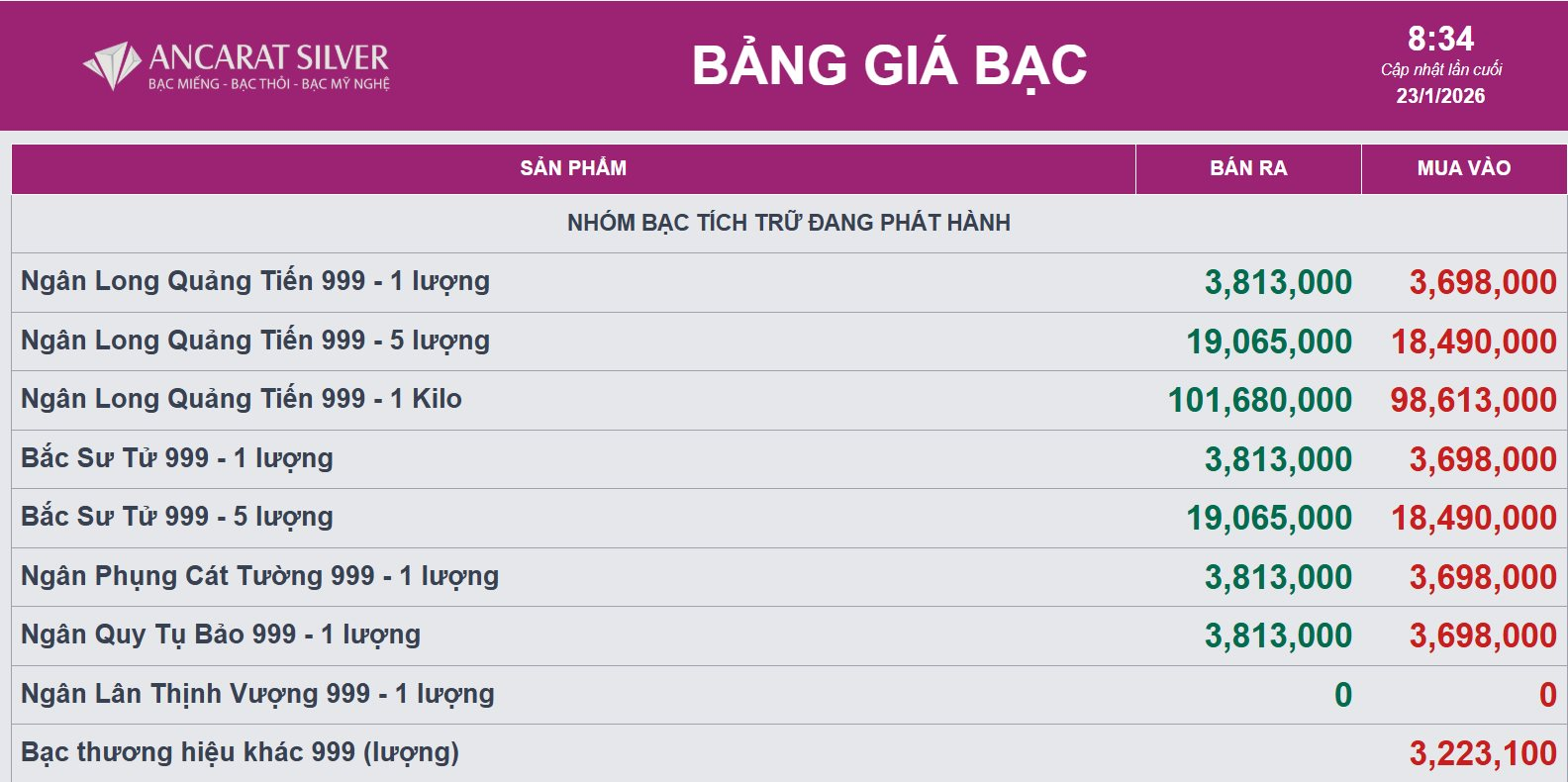This screenshot has height=782, width=1568.
Task: Click the "Cập nhật lần cuối" label
Action: (1440, 69)
